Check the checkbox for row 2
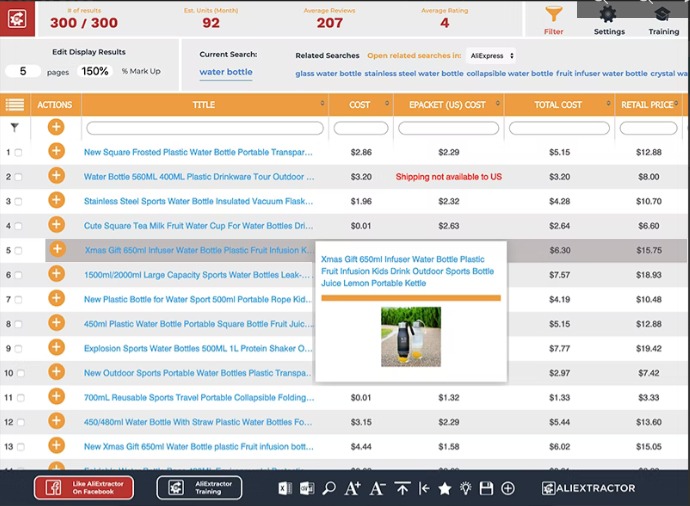 coord(18,177)
